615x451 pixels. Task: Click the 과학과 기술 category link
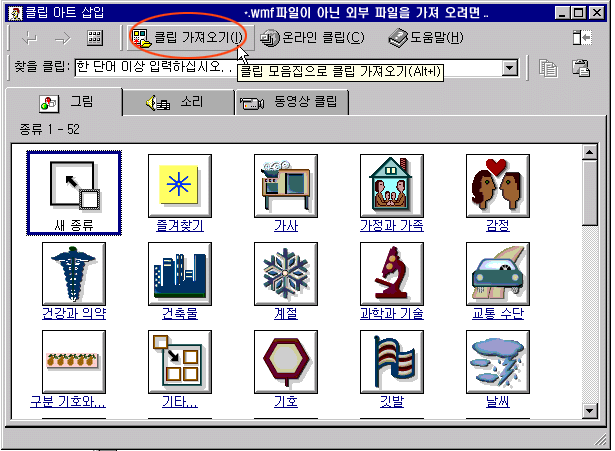click(x=391, y=314)
